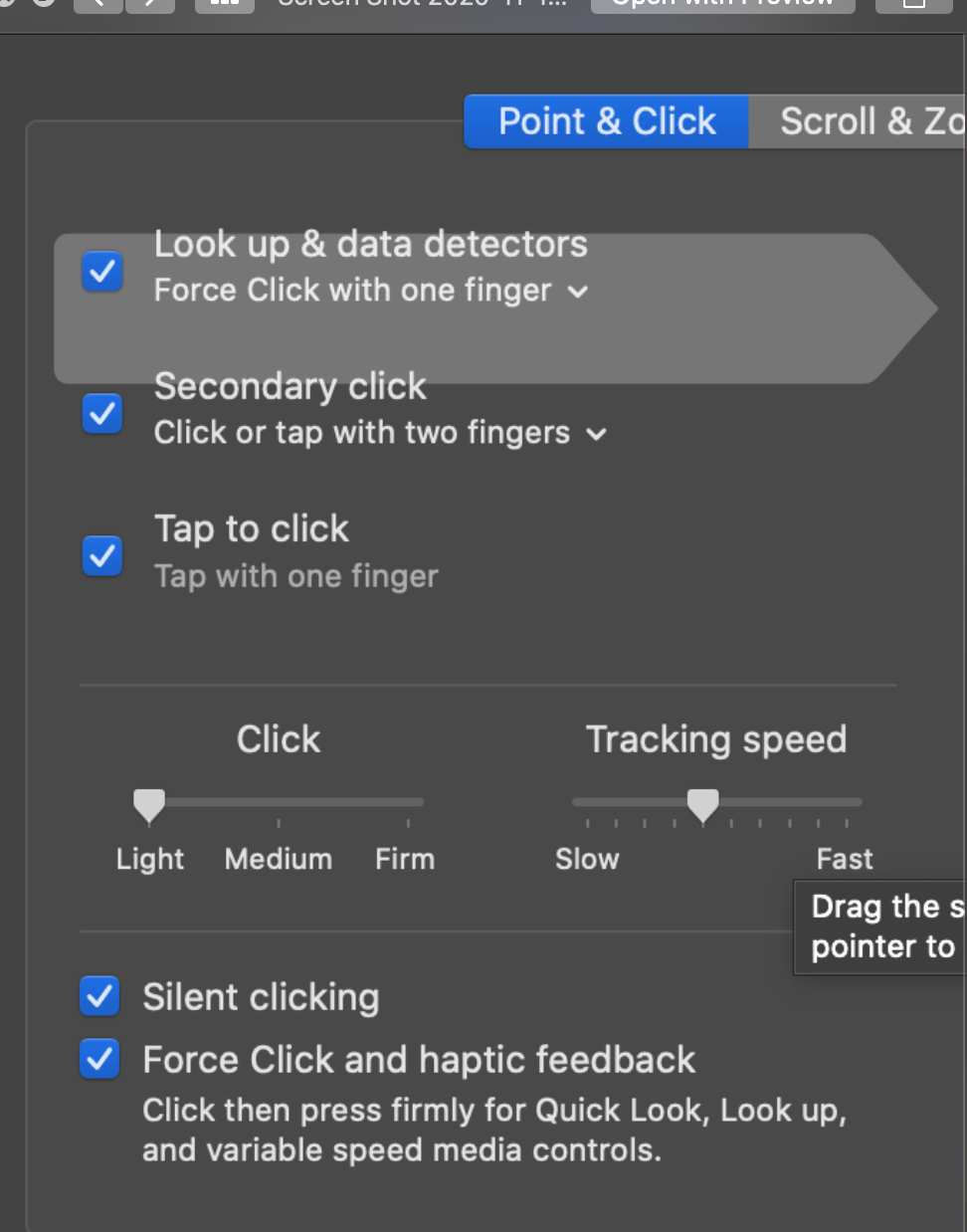Uncheck Force Click and haptic feedback
The width and height of the screenshot is (967, 1232).
click(x=99, y=1059)
